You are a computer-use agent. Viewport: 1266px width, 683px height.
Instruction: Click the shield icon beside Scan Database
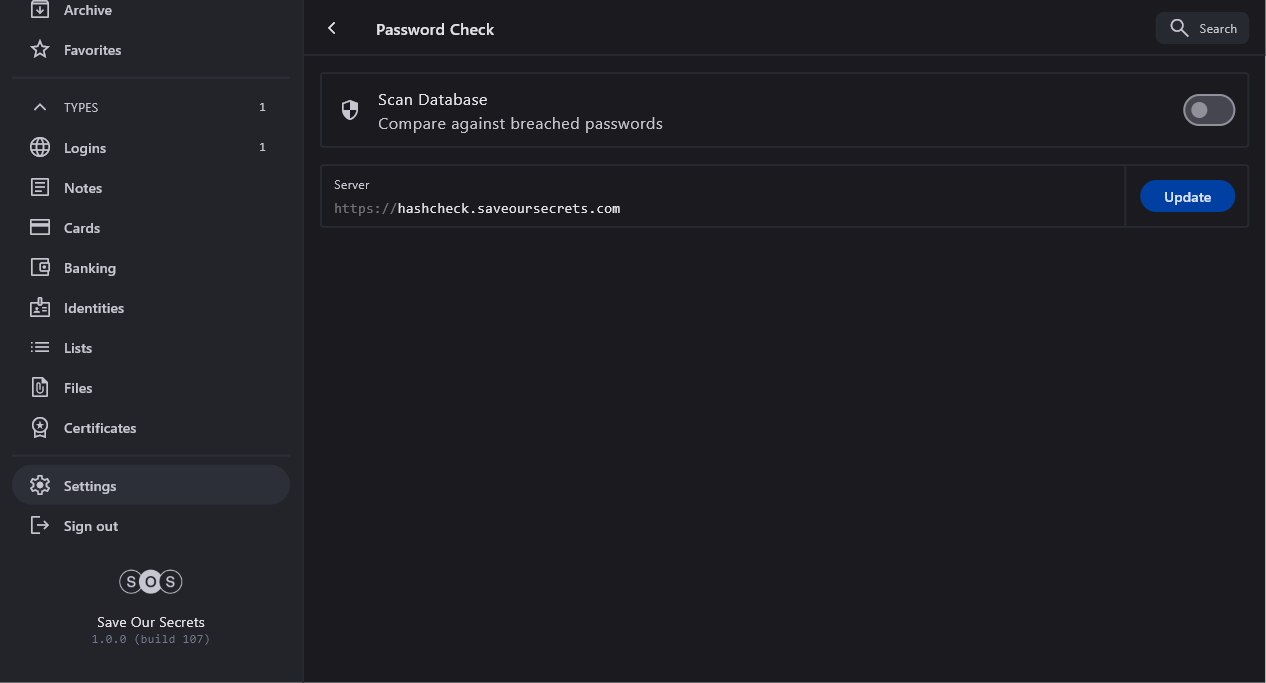(350, 110)
